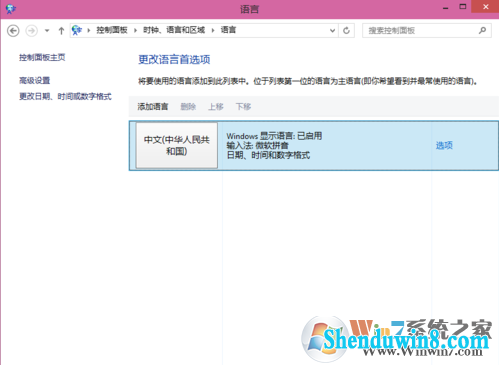Select the 中文(中华人民共和国) language tile

pos(177,146)
